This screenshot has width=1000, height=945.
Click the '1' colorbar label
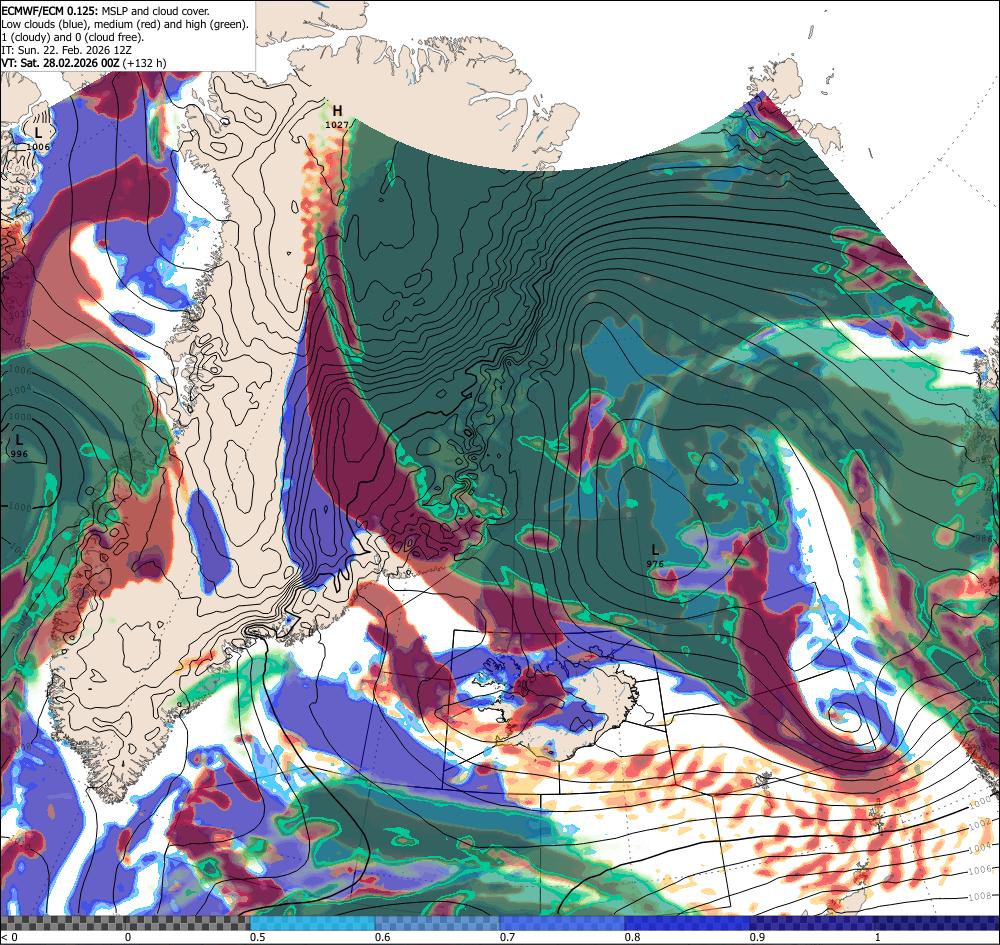pos(878,937)
